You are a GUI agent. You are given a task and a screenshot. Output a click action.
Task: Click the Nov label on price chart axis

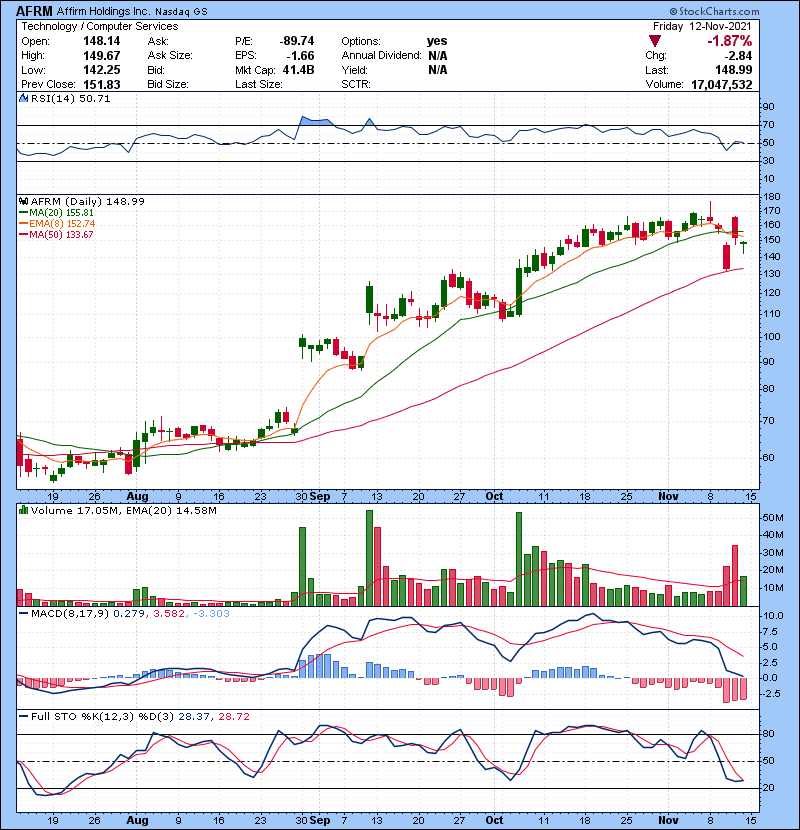coord(668,497)
